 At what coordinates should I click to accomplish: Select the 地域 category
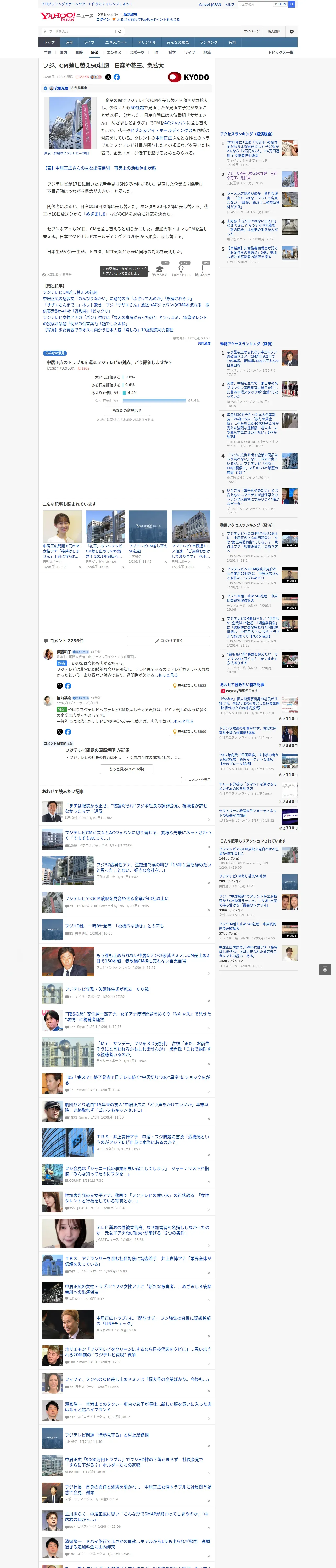coord(207,53)
